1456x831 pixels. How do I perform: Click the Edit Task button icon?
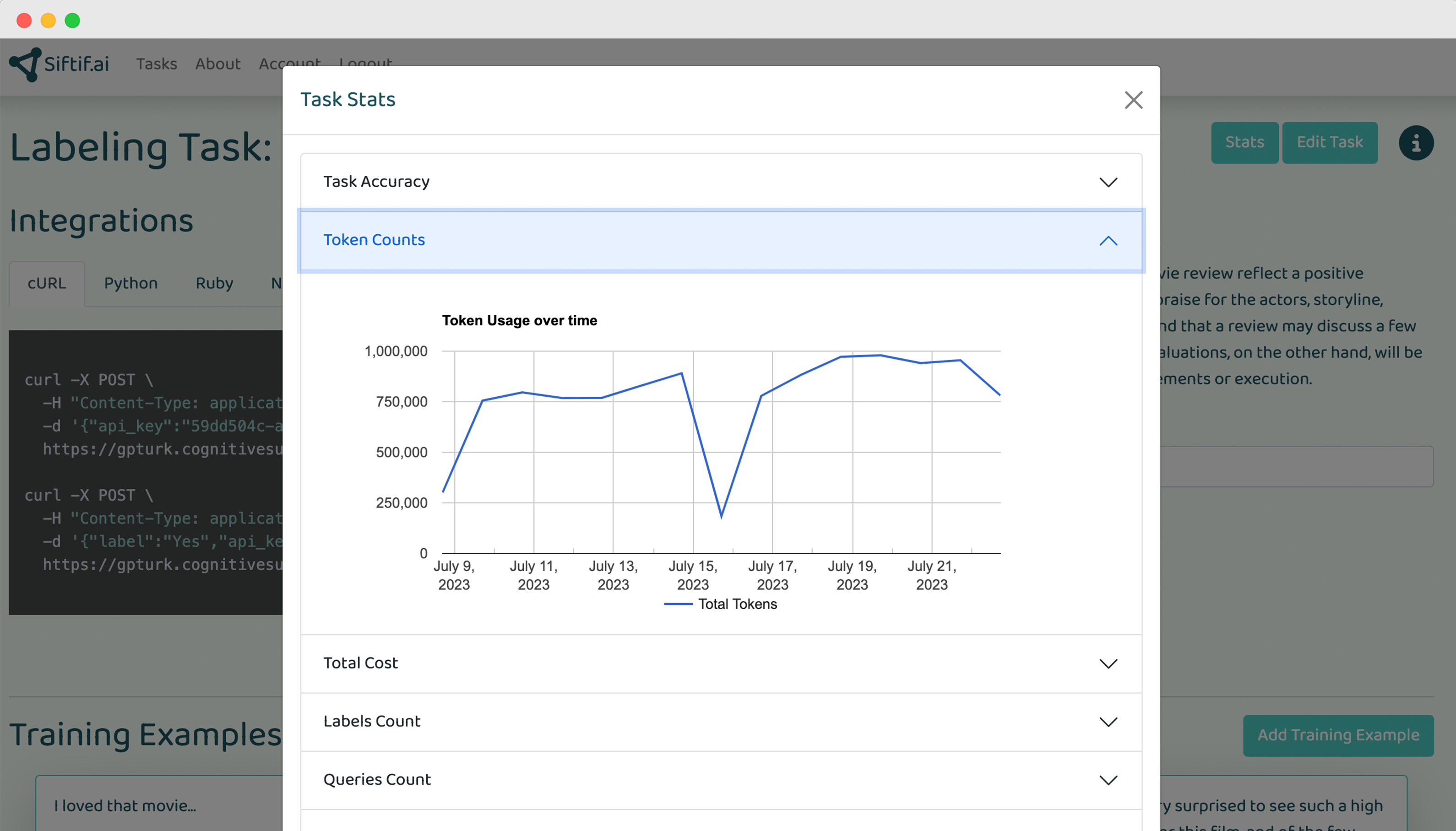click(1329, 141)
